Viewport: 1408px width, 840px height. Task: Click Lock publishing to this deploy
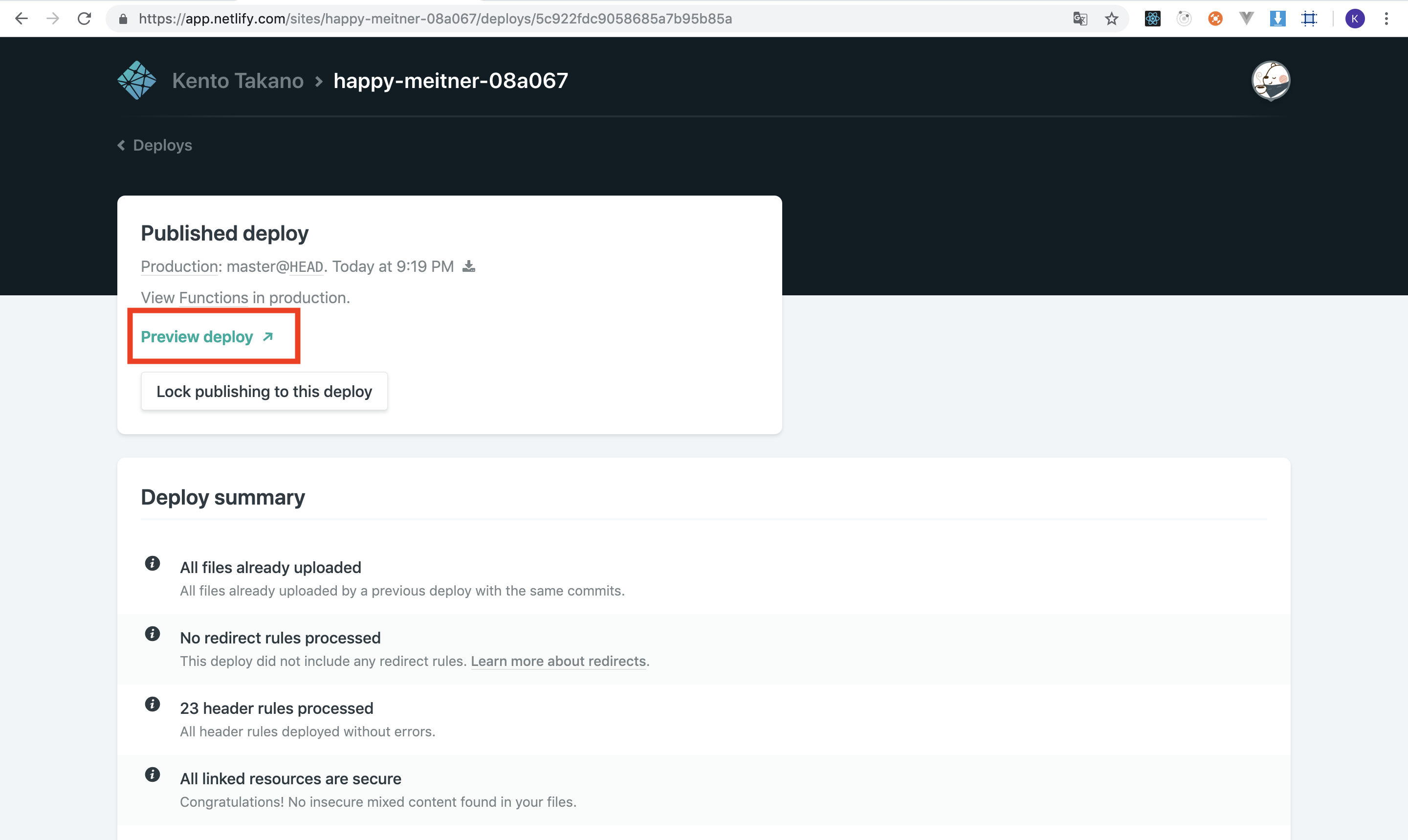click(264, 391)
